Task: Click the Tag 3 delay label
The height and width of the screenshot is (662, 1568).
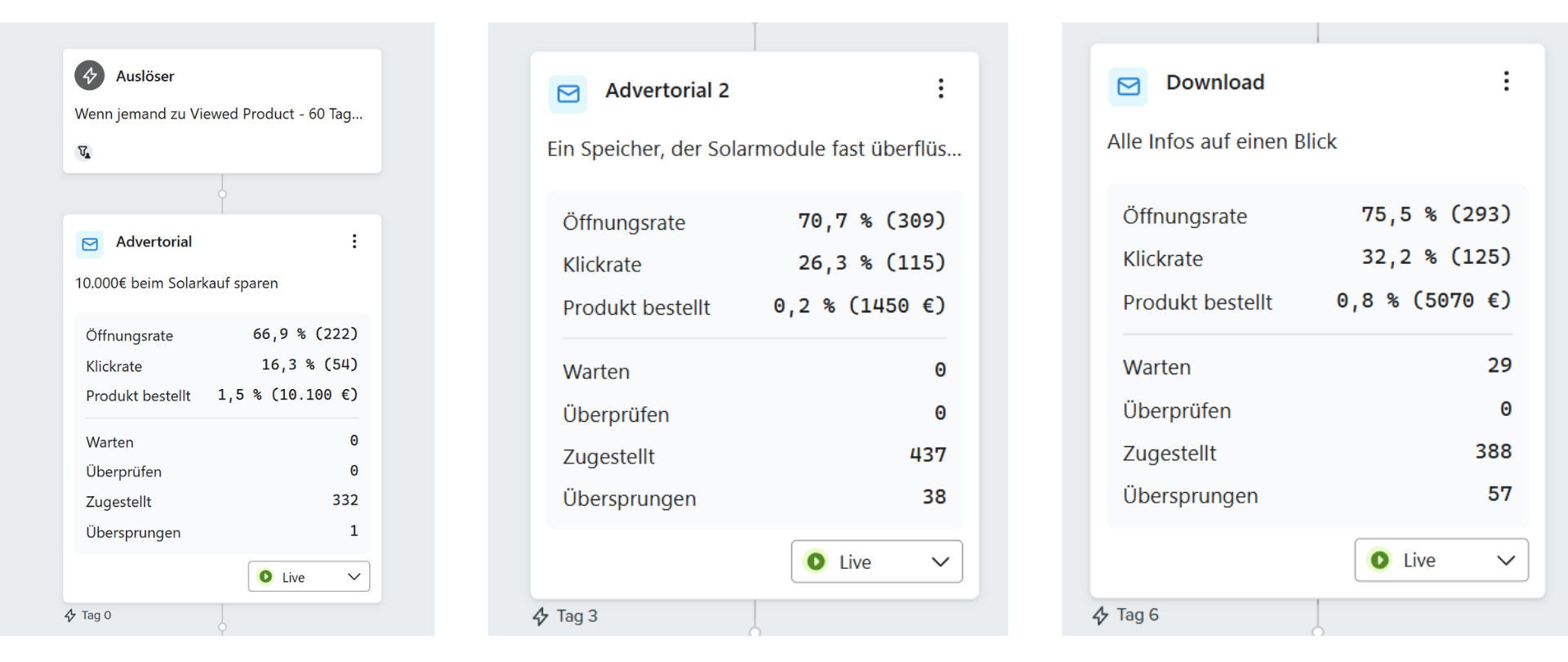Action: (x=577, y=616)
